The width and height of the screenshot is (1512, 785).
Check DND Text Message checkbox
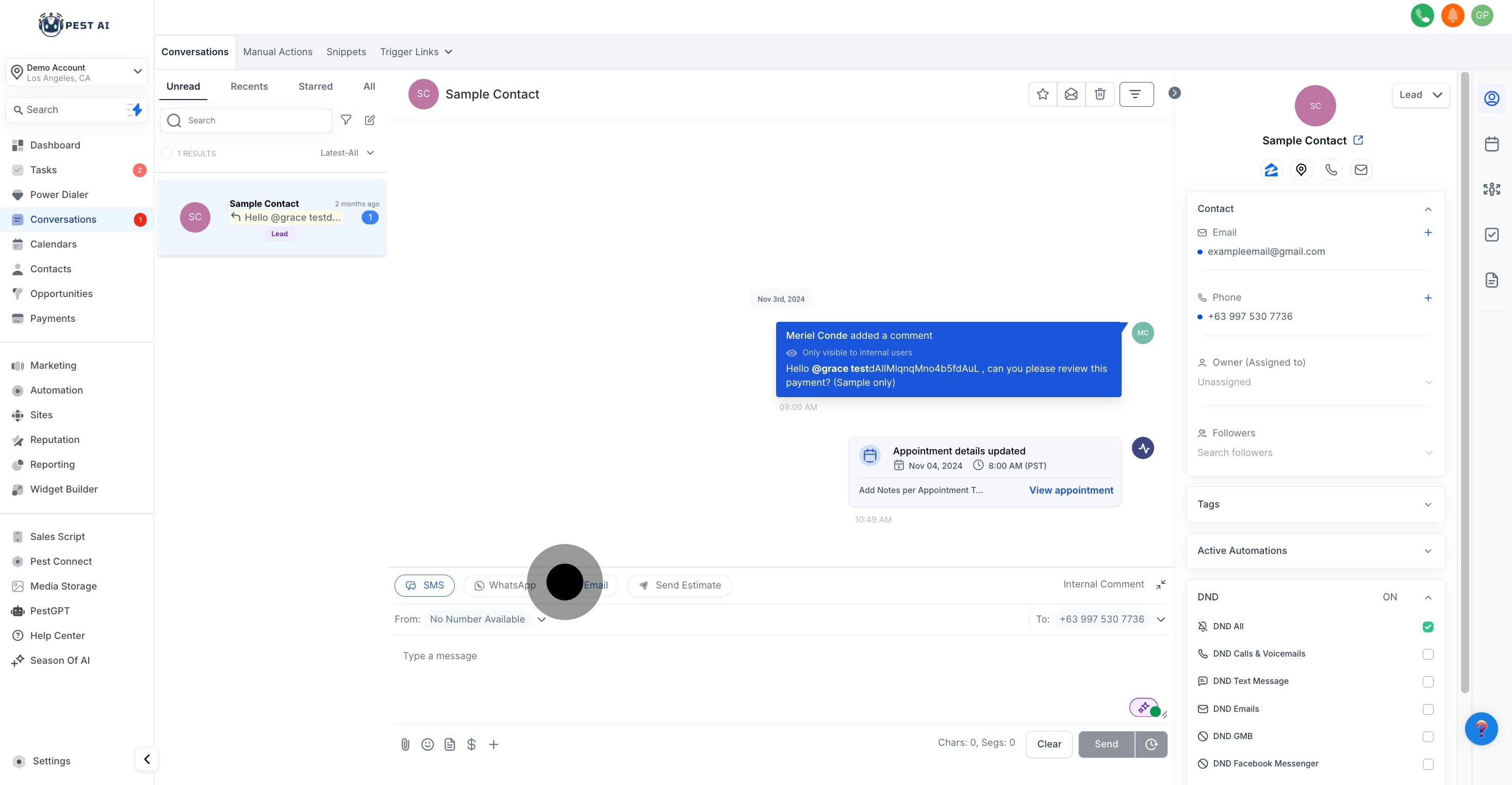pyautogui.click(x=1427, y=682)
